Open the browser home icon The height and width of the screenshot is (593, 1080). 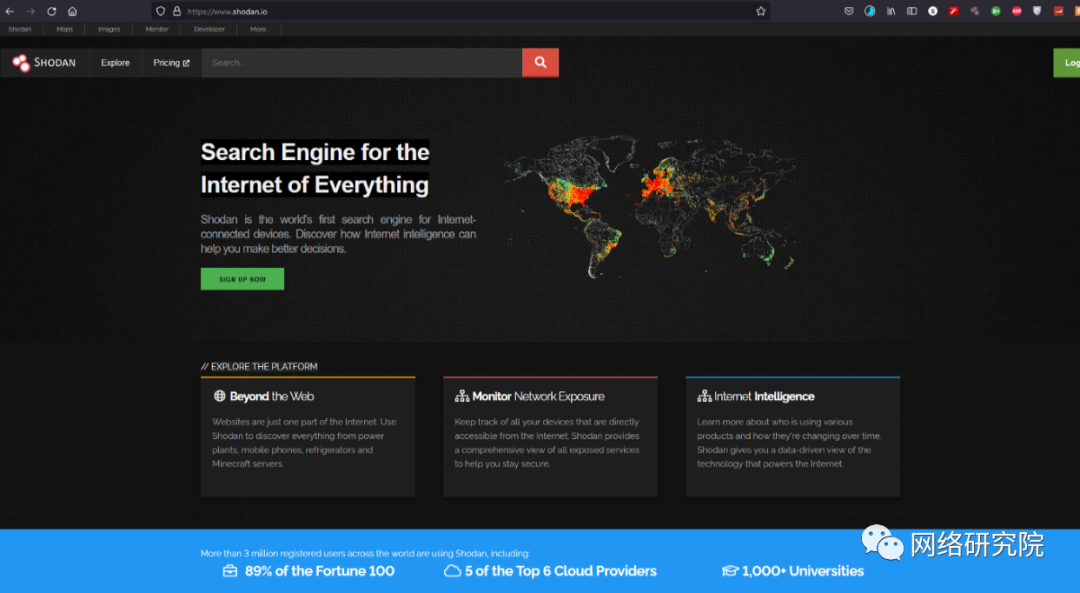[x=72, y=11]
